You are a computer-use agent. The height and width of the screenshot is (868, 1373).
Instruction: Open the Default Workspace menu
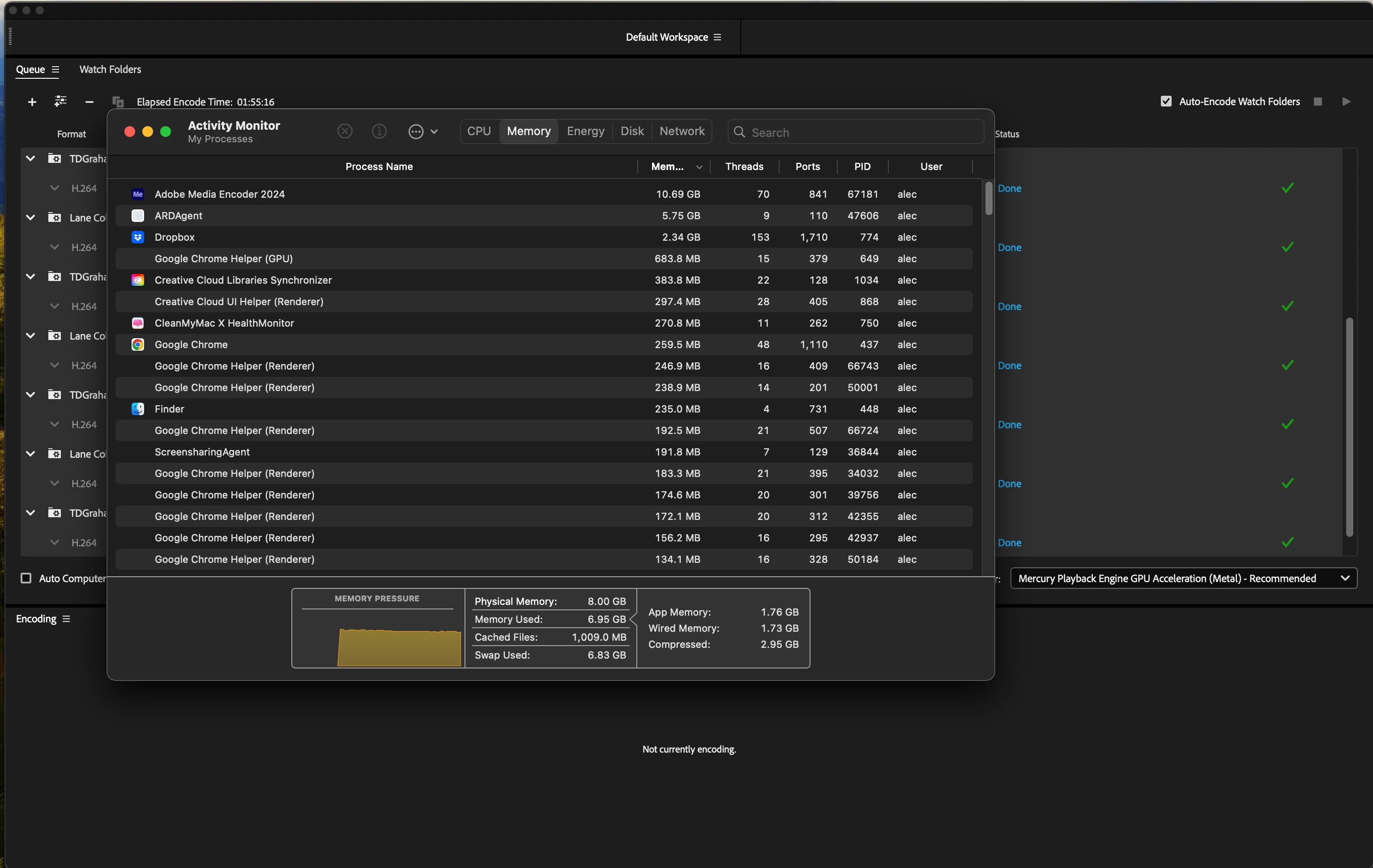pos(717,37)
